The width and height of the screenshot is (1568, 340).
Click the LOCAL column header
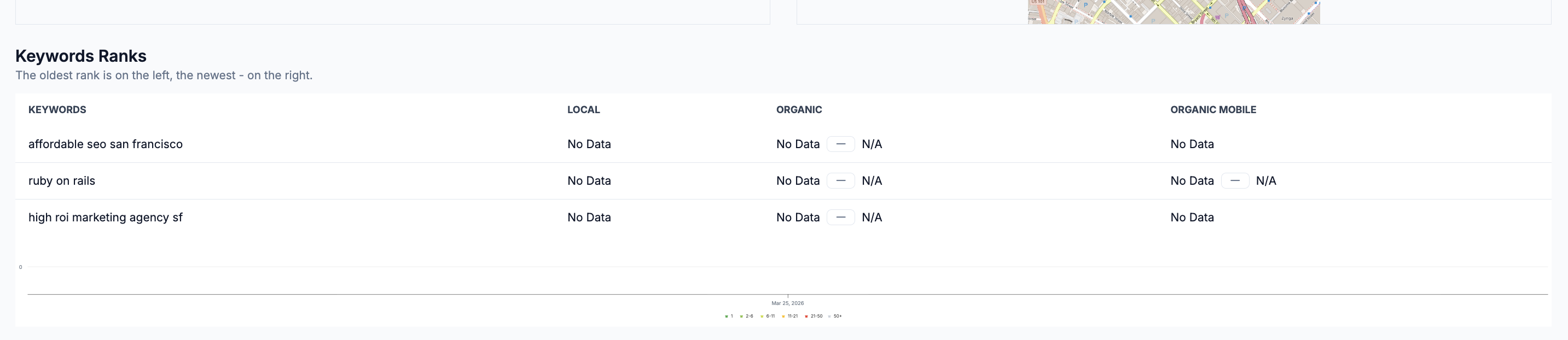pos(583,109)
